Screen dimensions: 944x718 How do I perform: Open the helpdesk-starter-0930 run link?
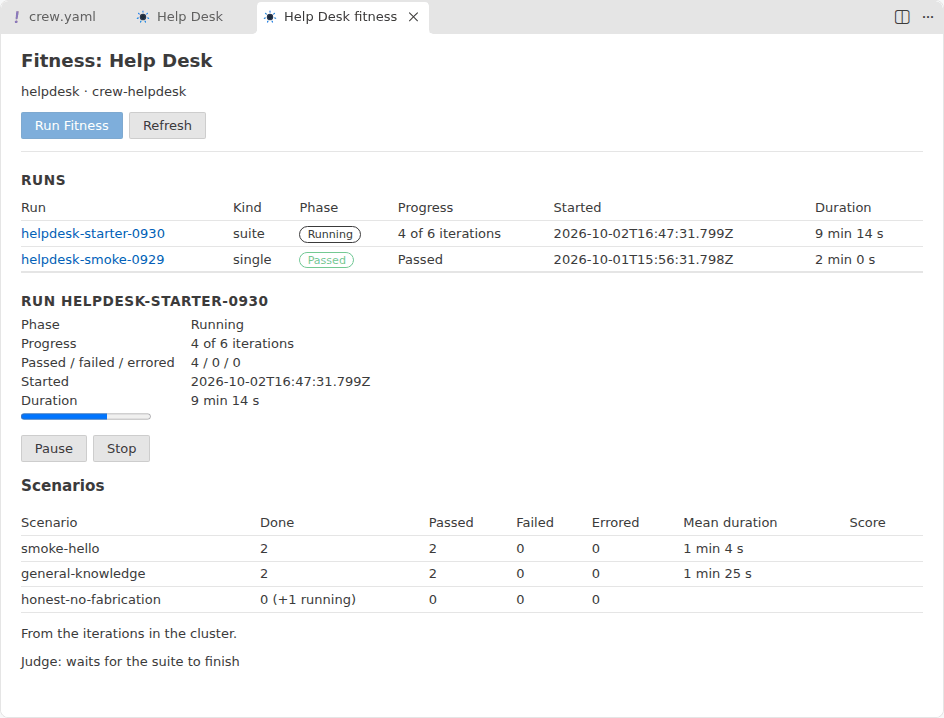click(93, 234)
